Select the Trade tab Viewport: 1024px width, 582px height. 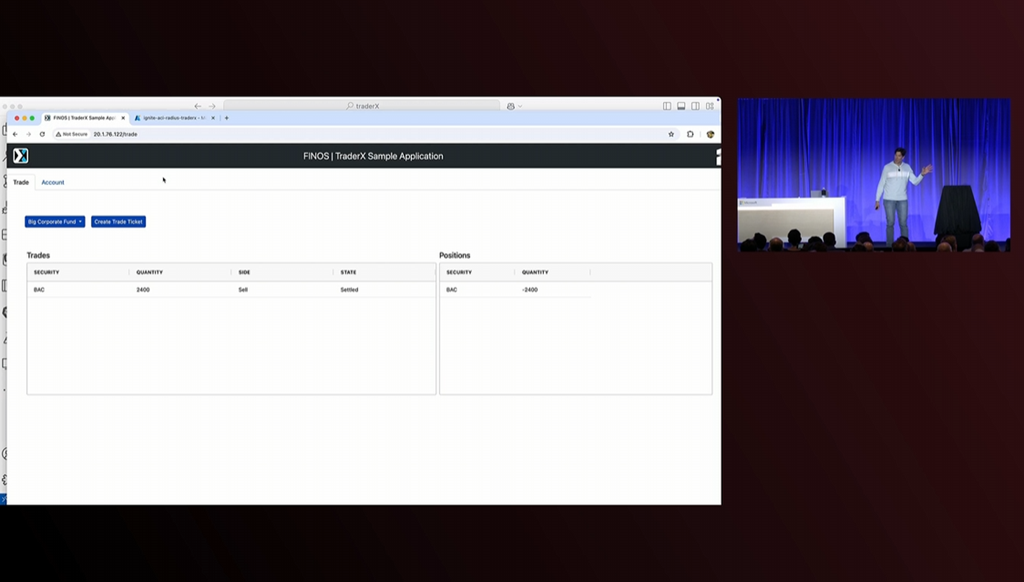pos(21,183)
